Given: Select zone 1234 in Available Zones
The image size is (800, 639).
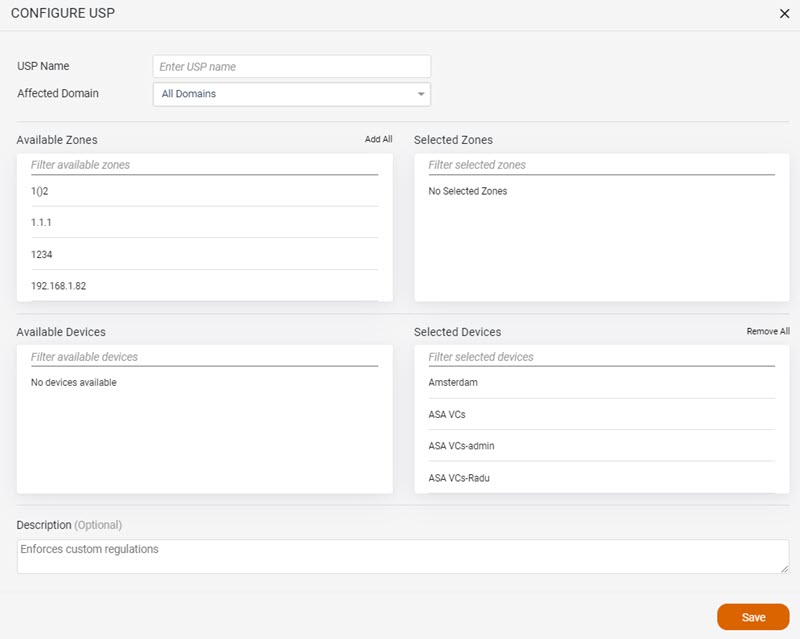Looking at the screenshot, I should pyautogui.click(x=204, y=254).
